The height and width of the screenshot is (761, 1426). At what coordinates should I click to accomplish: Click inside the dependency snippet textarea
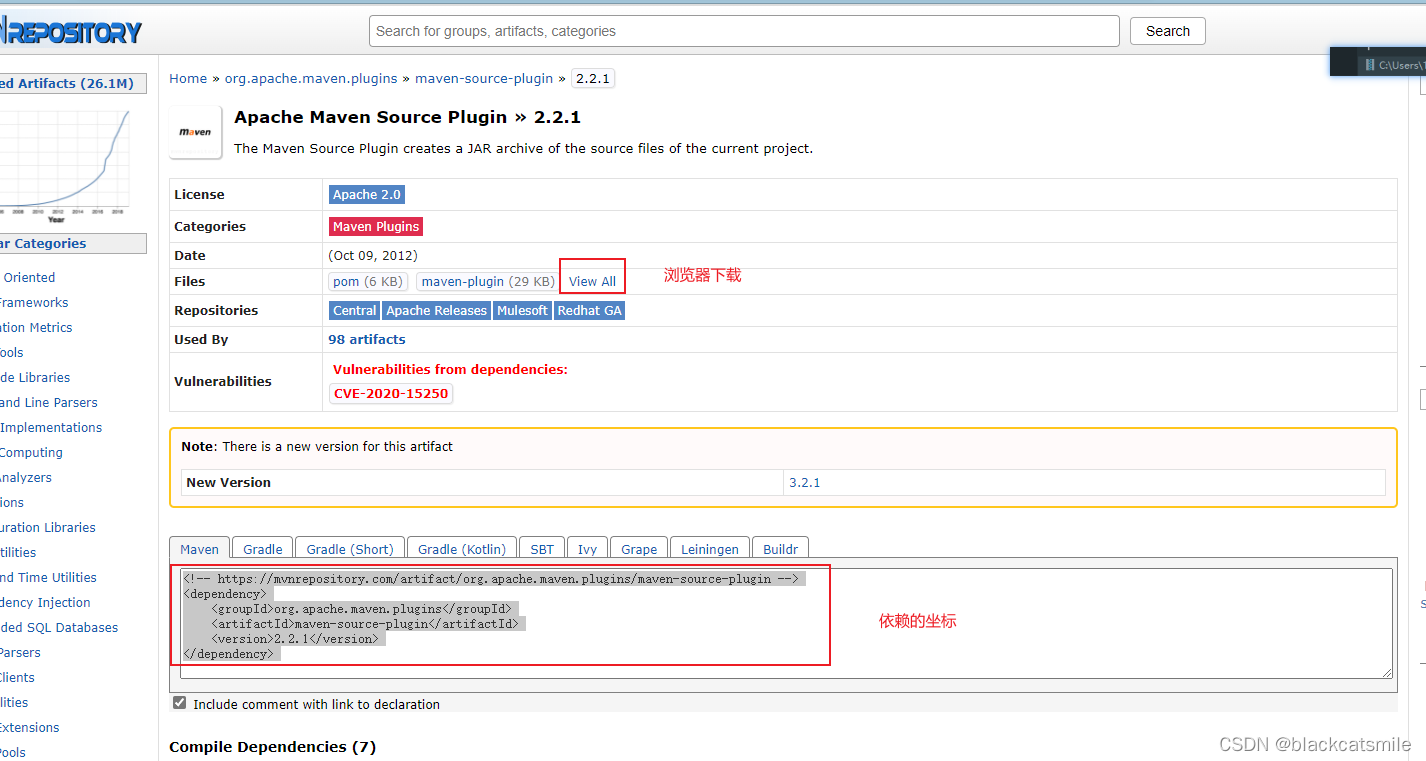pos(786,624)
